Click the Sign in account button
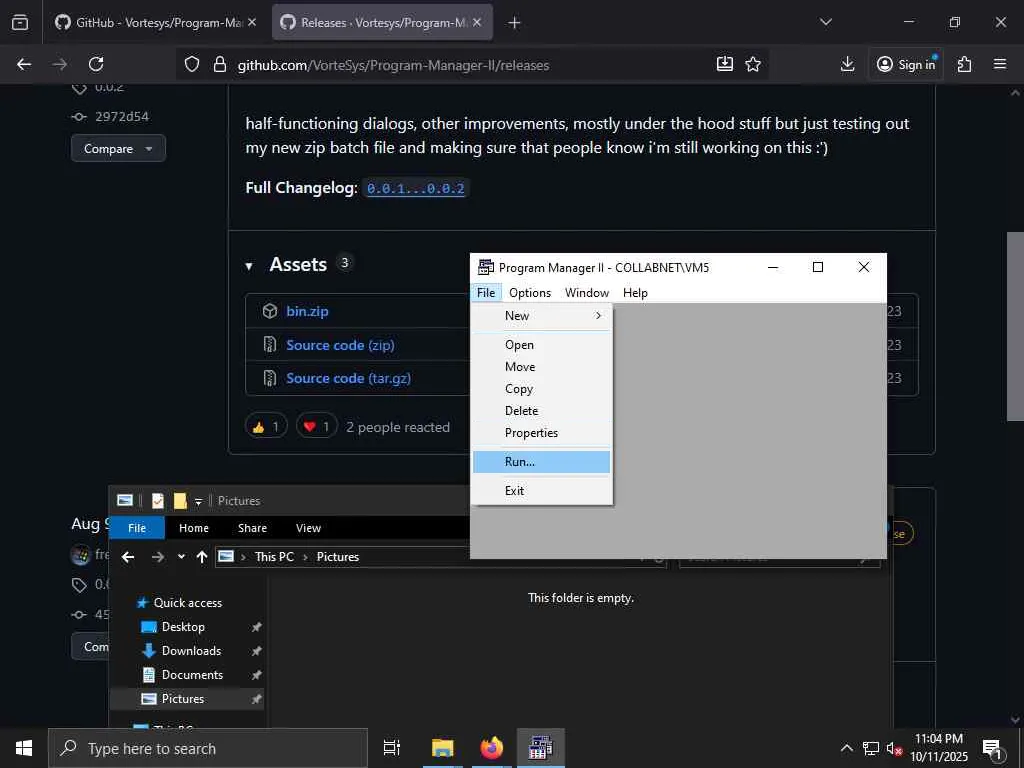Image resolution: width=1024 pixels, height=768 pixels. point(906,64)
